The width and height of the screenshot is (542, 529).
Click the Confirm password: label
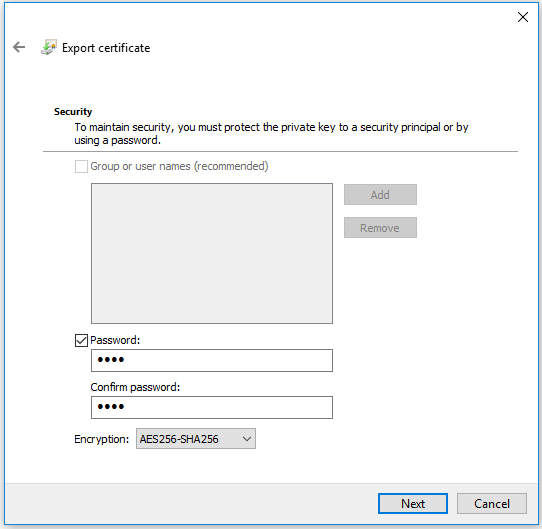coord(135,387)
